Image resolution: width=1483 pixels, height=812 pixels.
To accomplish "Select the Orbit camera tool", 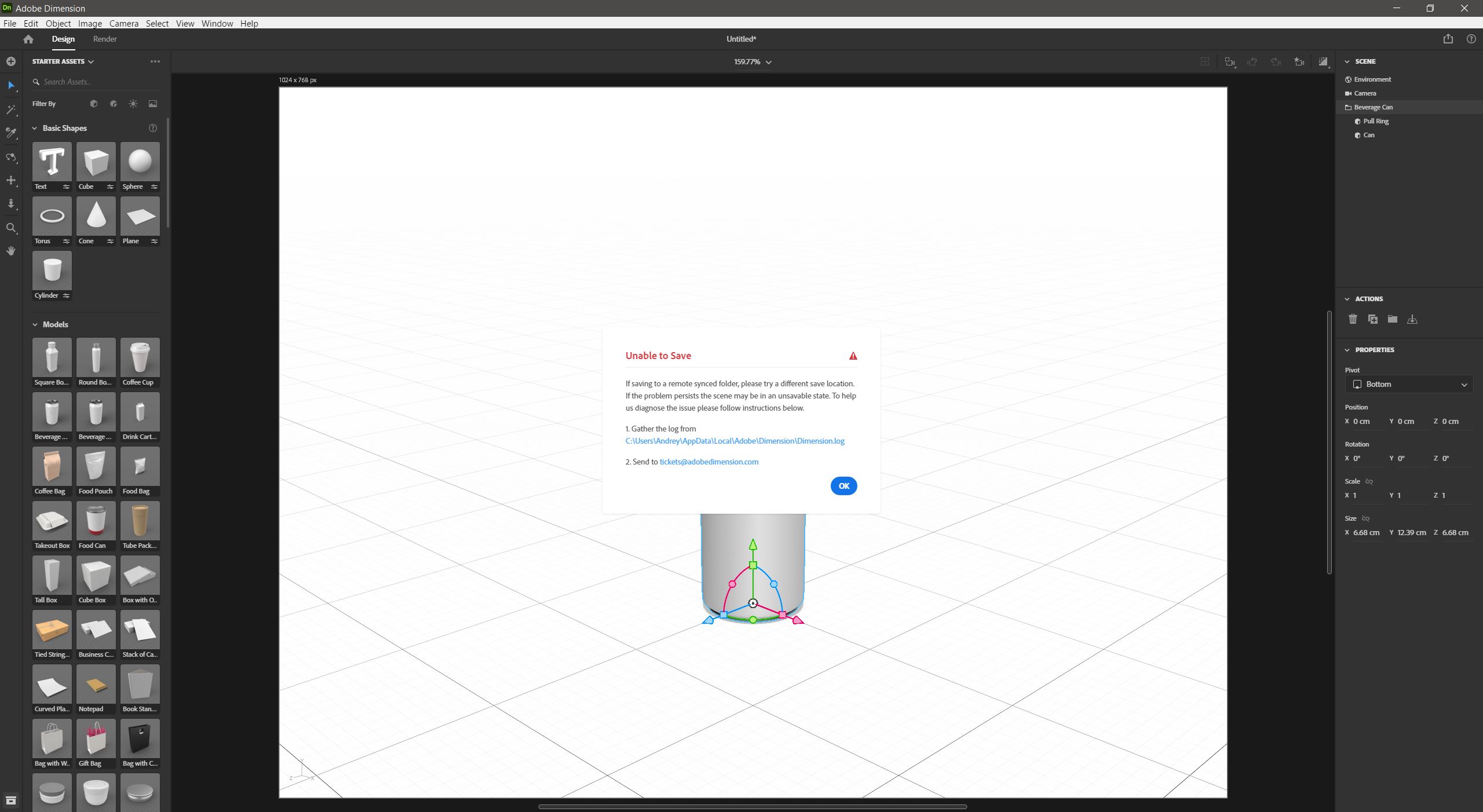I will (x=11, y=157).
